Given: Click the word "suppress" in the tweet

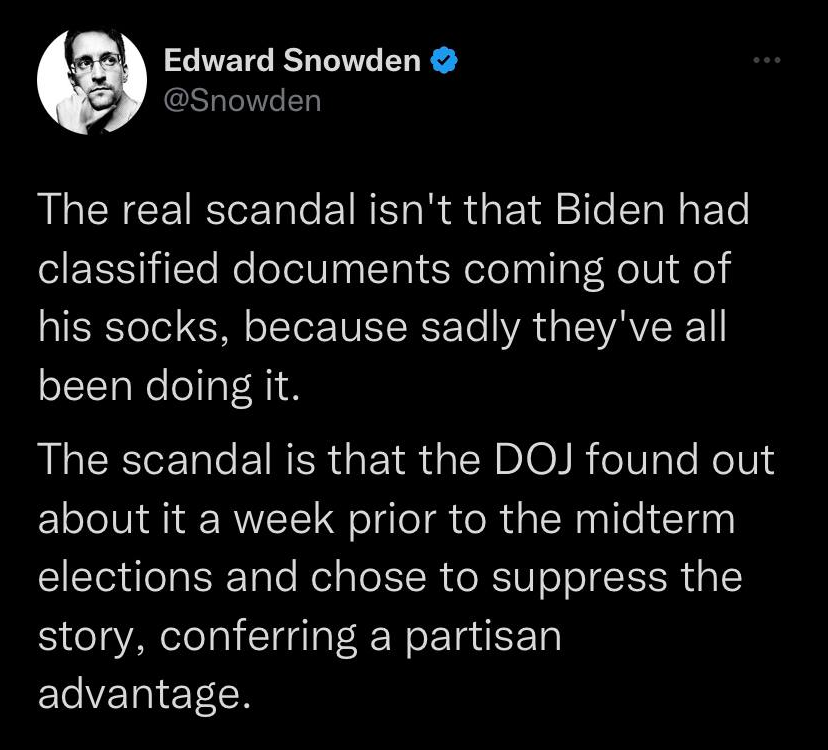Looking at the screenshot, I should (579, 579).
